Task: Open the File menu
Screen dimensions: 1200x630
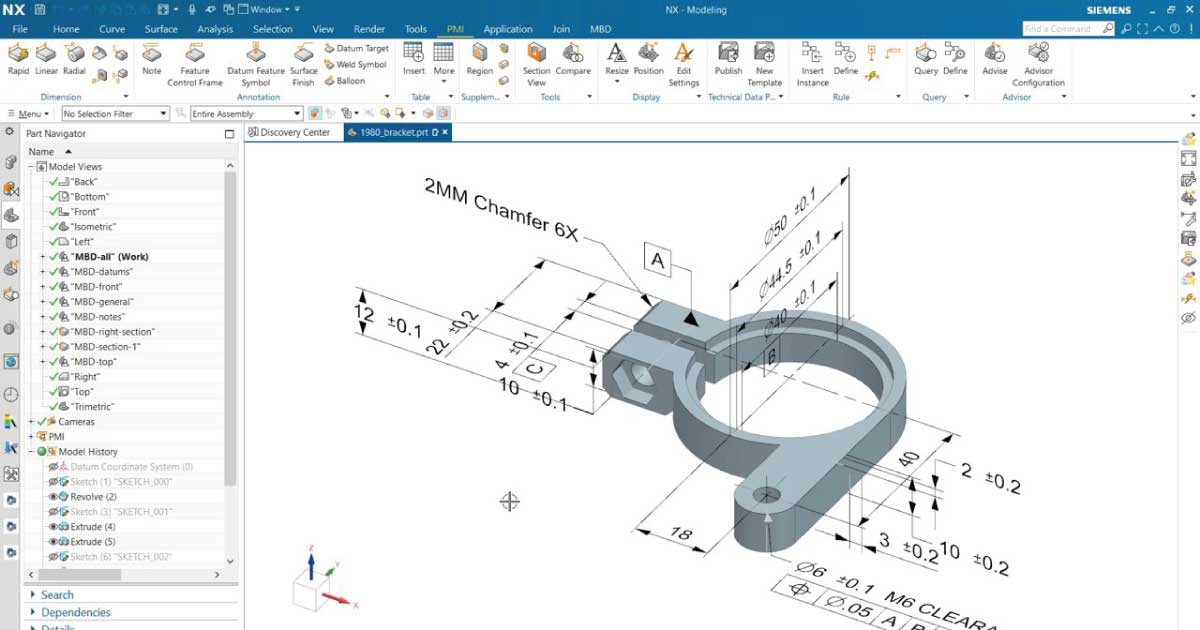Action: pyautogui.click(x=20, y=29)
